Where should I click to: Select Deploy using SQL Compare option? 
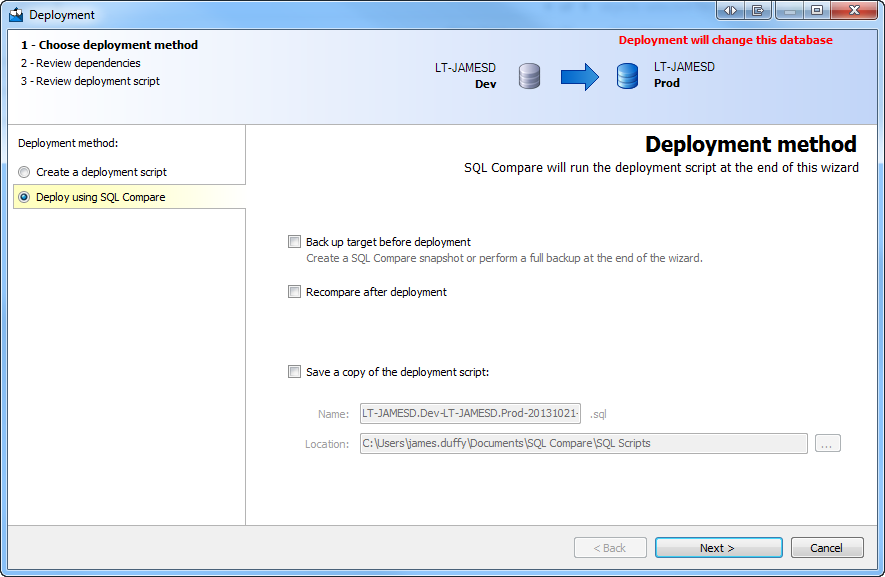pyautogui.click(x=24, y=197)
